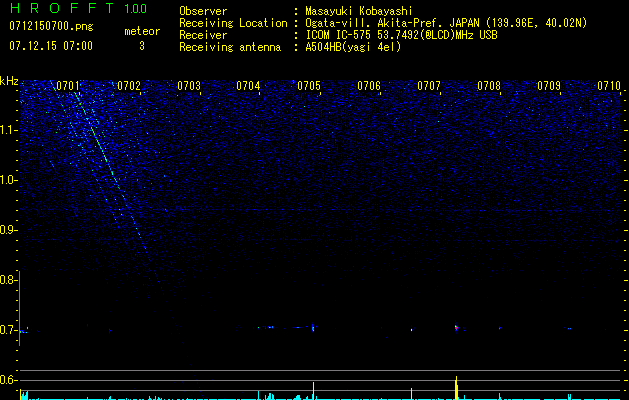Click the 1.0 kHz axis label
Screen dimensions: 629x400
pos(9,180)
